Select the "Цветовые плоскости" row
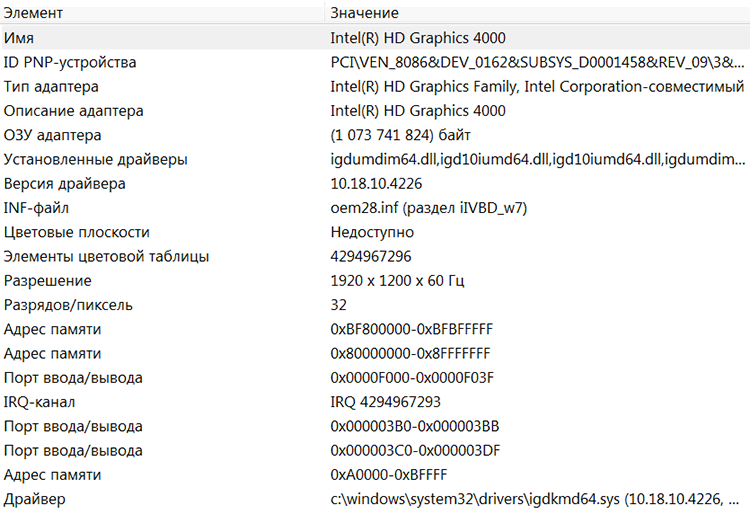This screenshot has height=523, width=750. tap(77, 232)
